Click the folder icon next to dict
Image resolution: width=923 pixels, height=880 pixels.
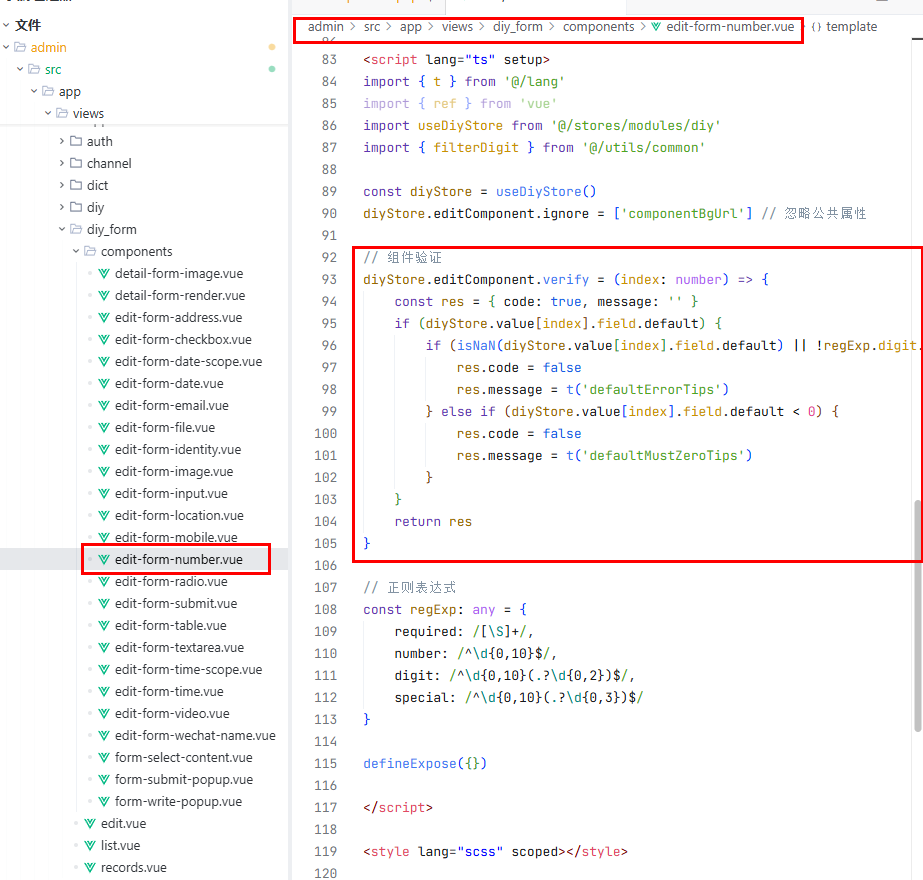pos(76,186)
